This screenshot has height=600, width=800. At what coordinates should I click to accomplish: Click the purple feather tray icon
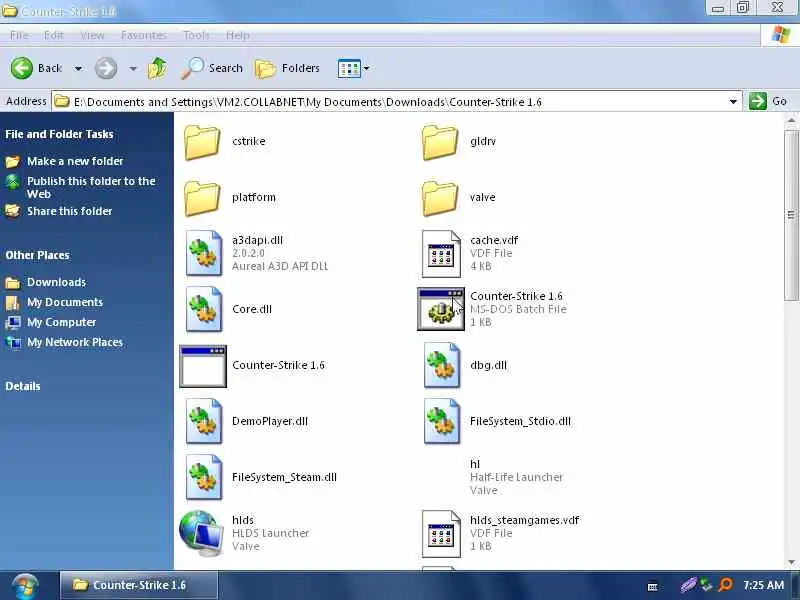coord(688,585)
